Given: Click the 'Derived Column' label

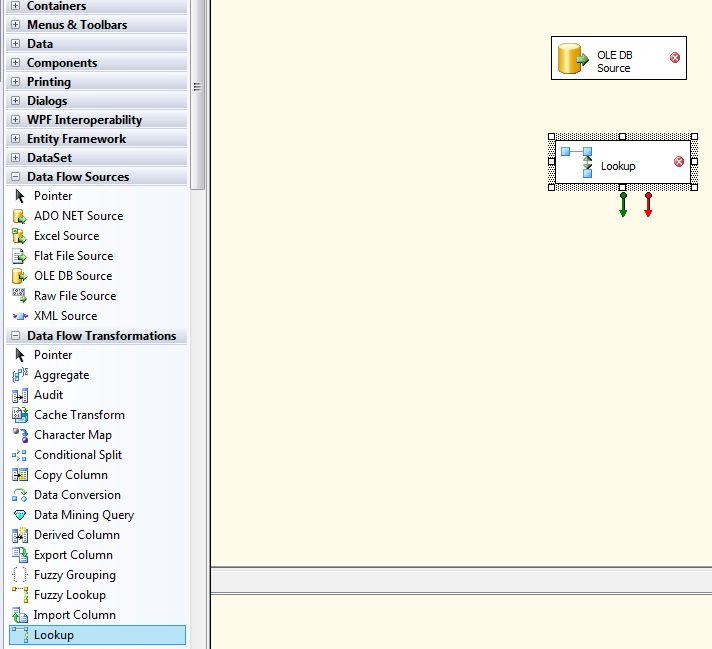Looking at the screenshot, I should coord(77,535).
